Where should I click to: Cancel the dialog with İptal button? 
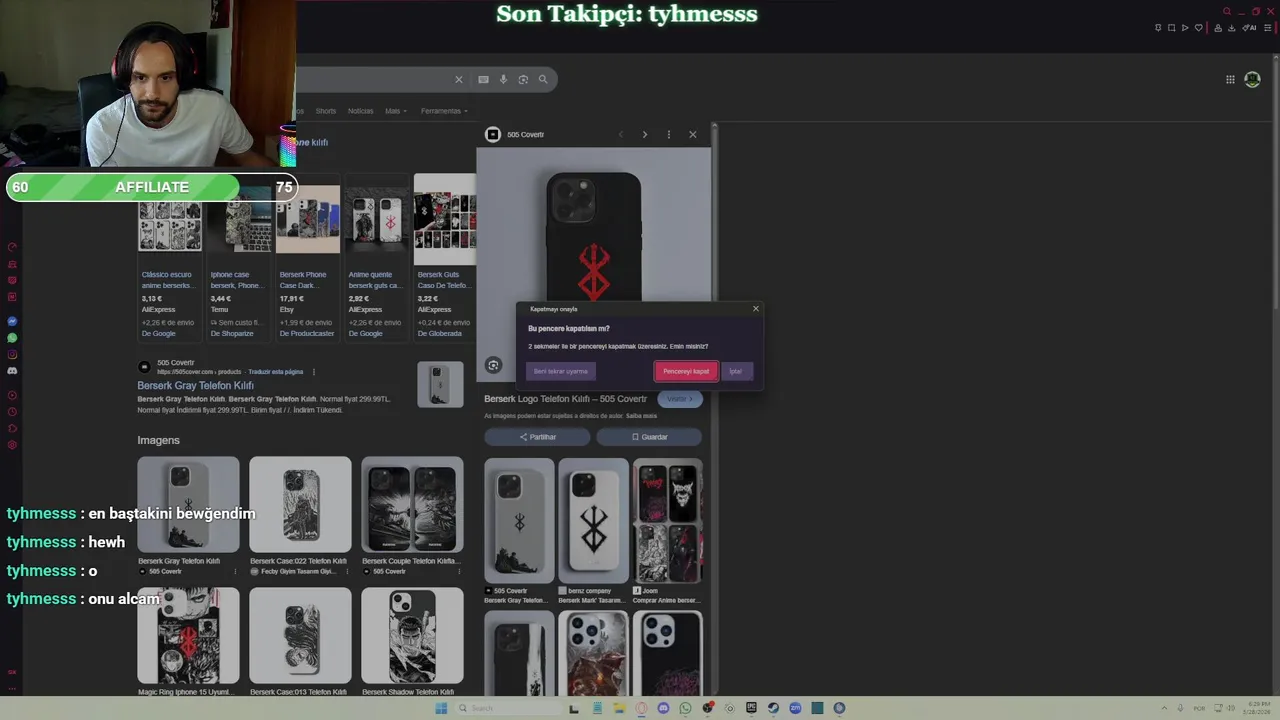click(736, 371)
